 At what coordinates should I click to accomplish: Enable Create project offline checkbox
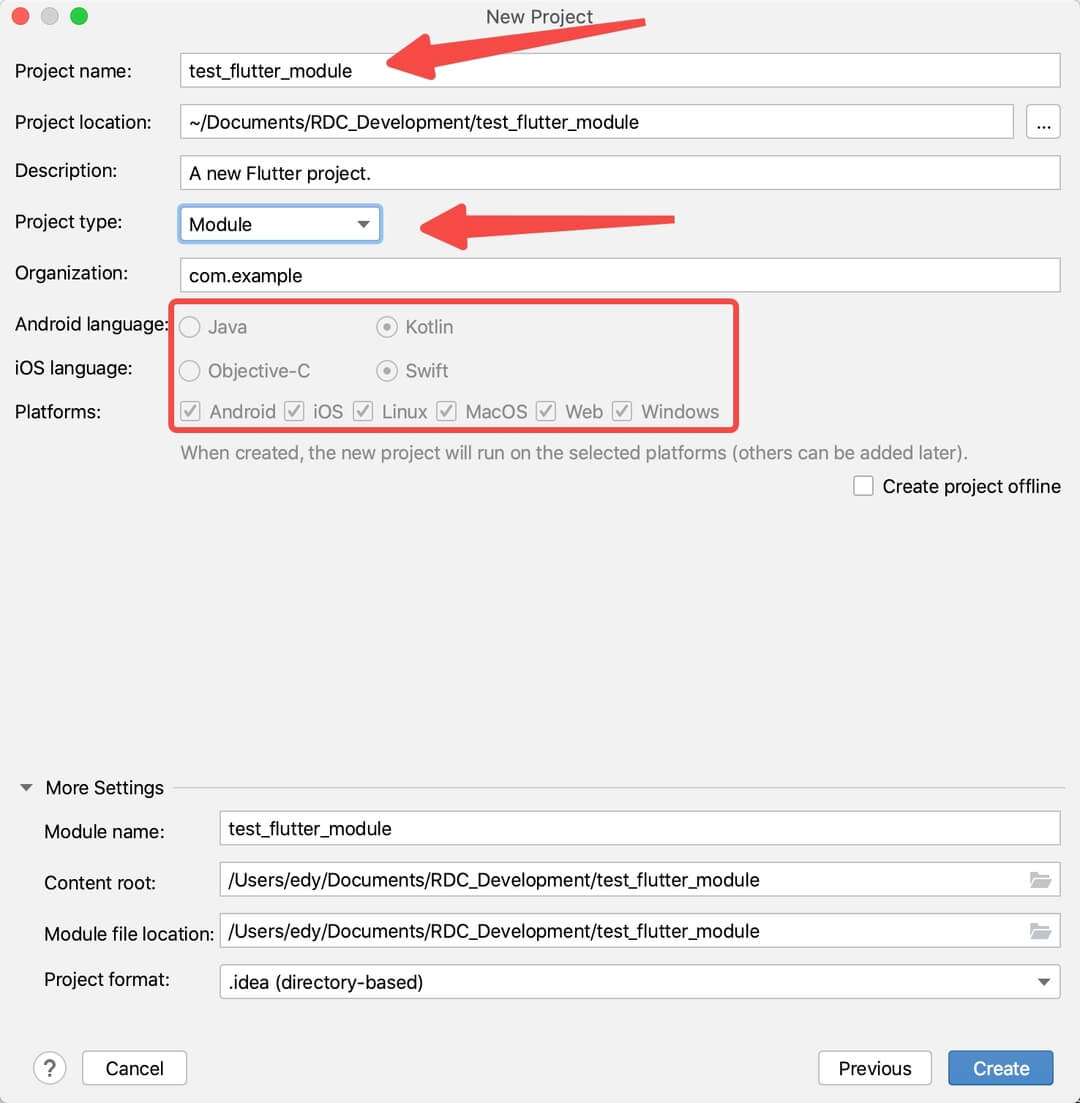863,486
